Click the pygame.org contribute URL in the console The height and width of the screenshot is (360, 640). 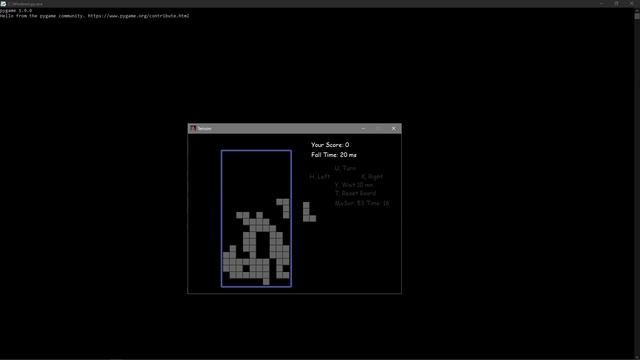pyautogui.click(x=138, y=16)
